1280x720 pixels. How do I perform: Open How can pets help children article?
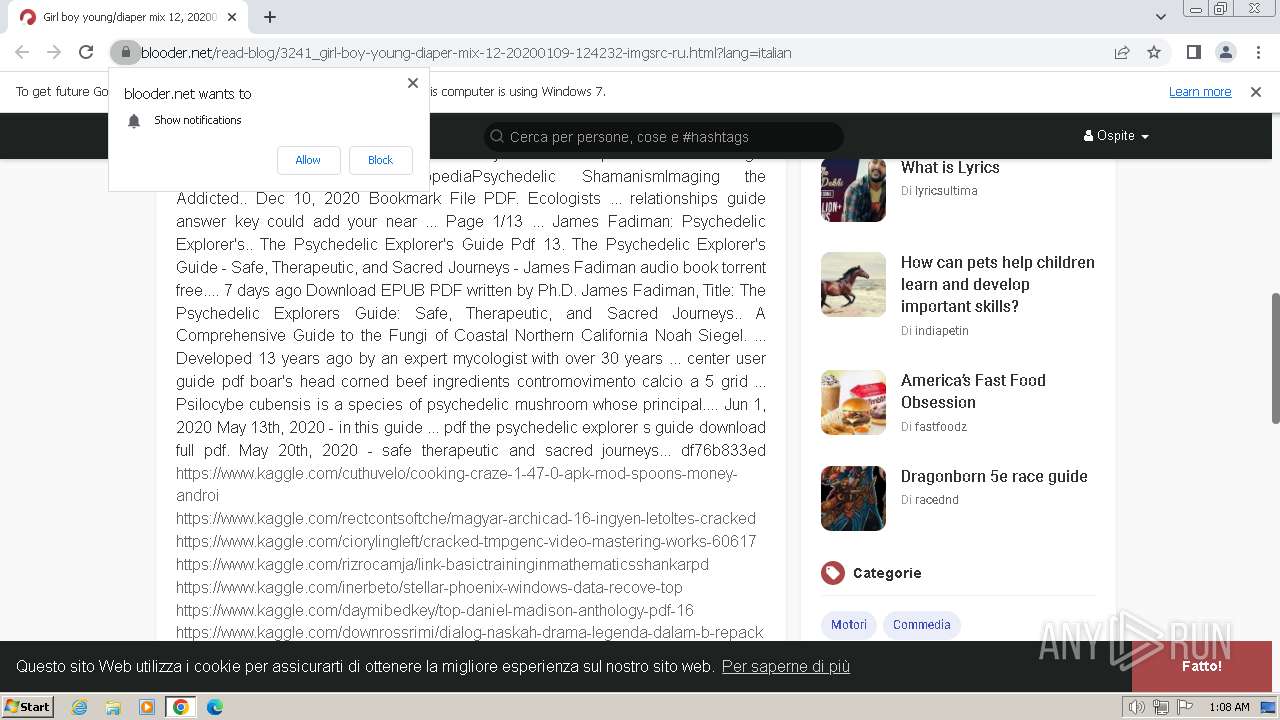tap(998, 284)
